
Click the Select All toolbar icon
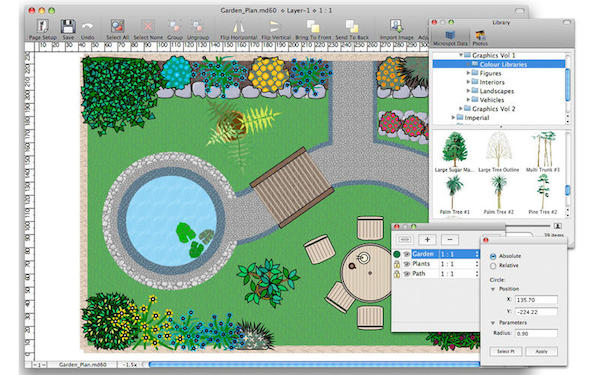[117, 26]
